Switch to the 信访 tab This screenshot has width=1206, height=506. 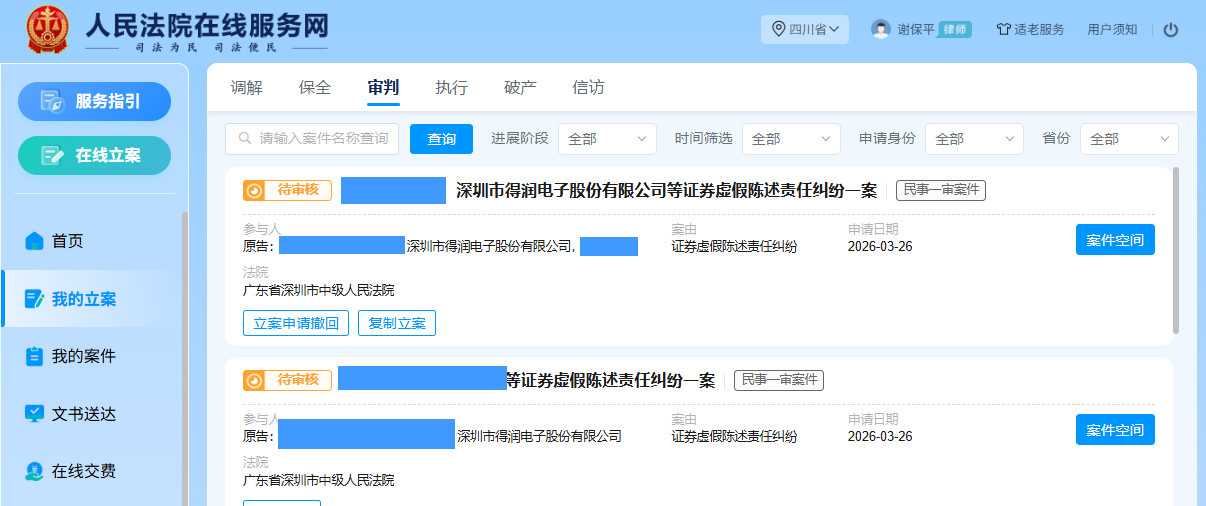pyautogui.click(x=588, y=87)
